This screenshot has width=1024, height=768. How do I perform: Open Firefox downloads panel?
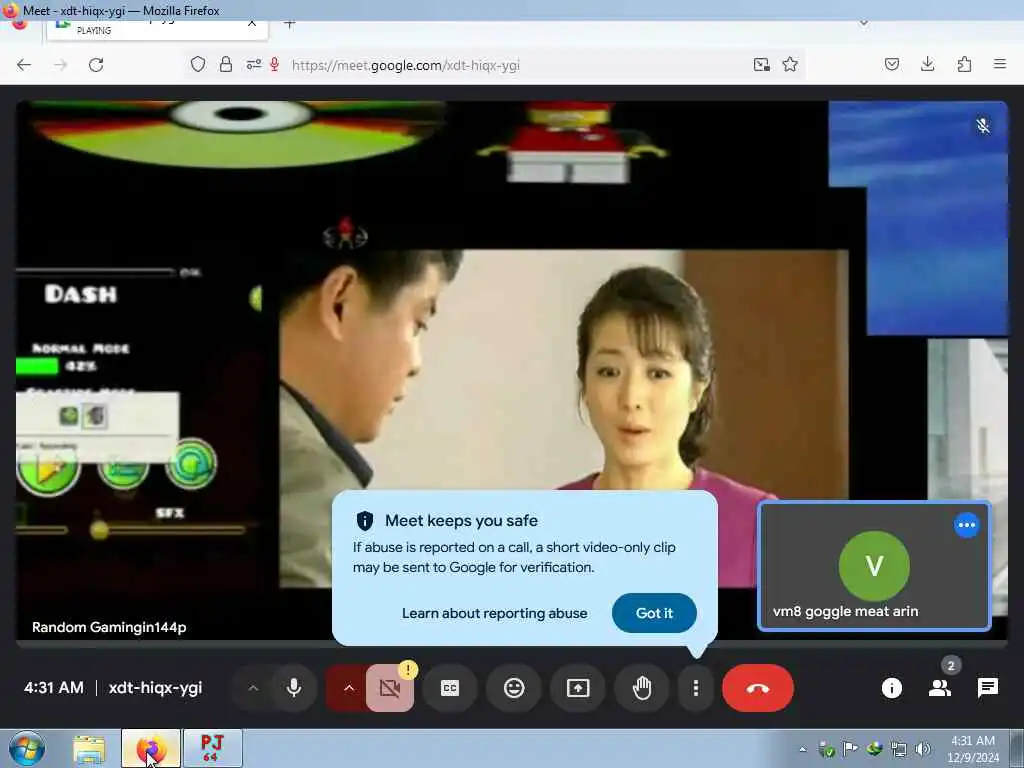point(927,65)
